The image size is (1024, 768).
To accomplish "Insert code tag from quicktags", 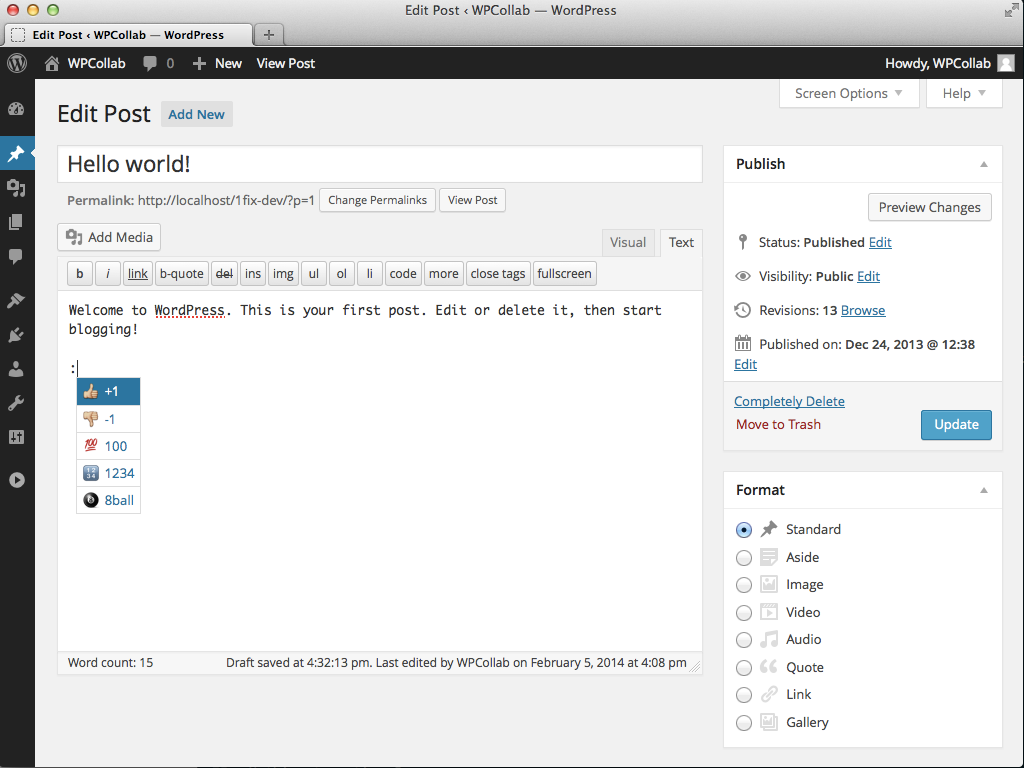I will pyautogui.click(x=403, y=274).
